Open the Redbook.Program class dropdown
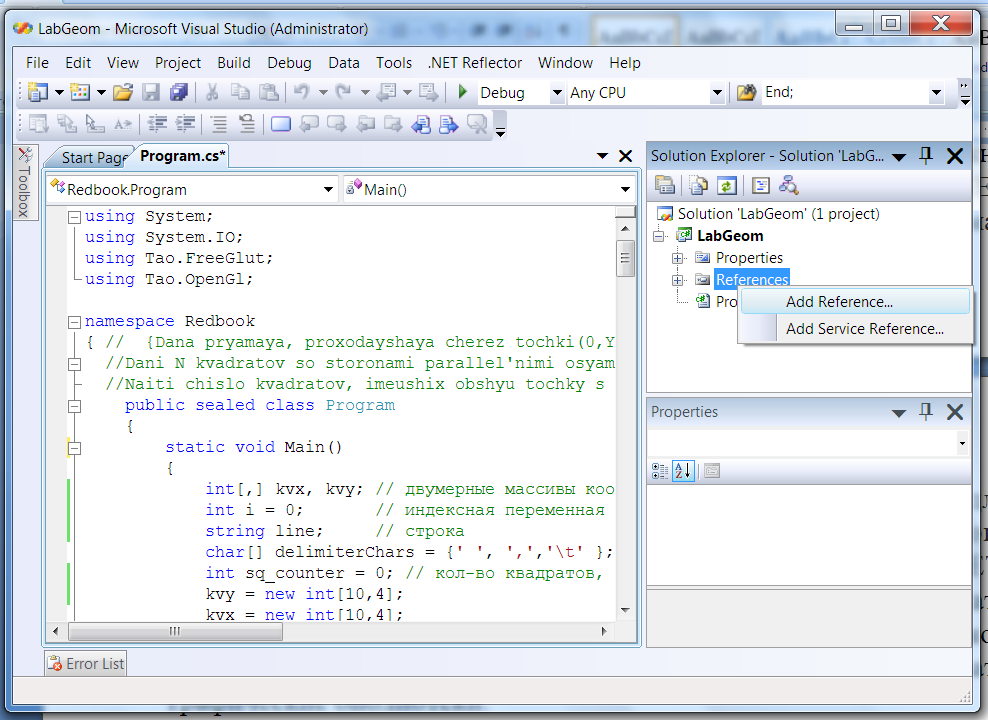The height and width of the screenshot is (720, 988). (328, 189)
